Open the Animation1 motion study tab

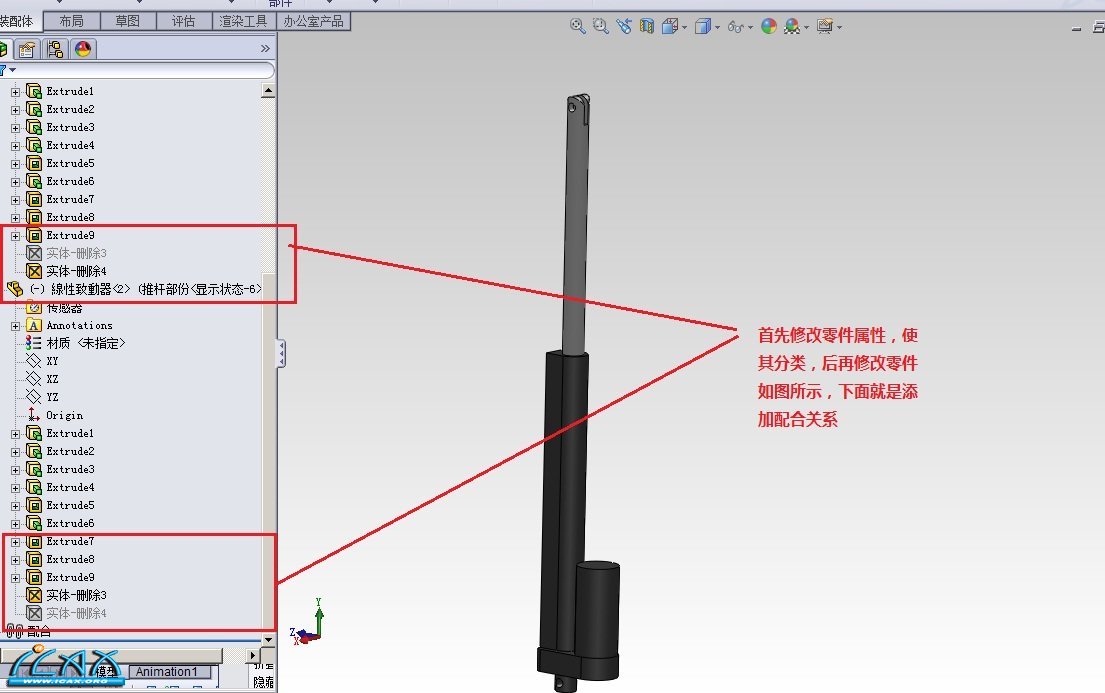tap(166, 672)
